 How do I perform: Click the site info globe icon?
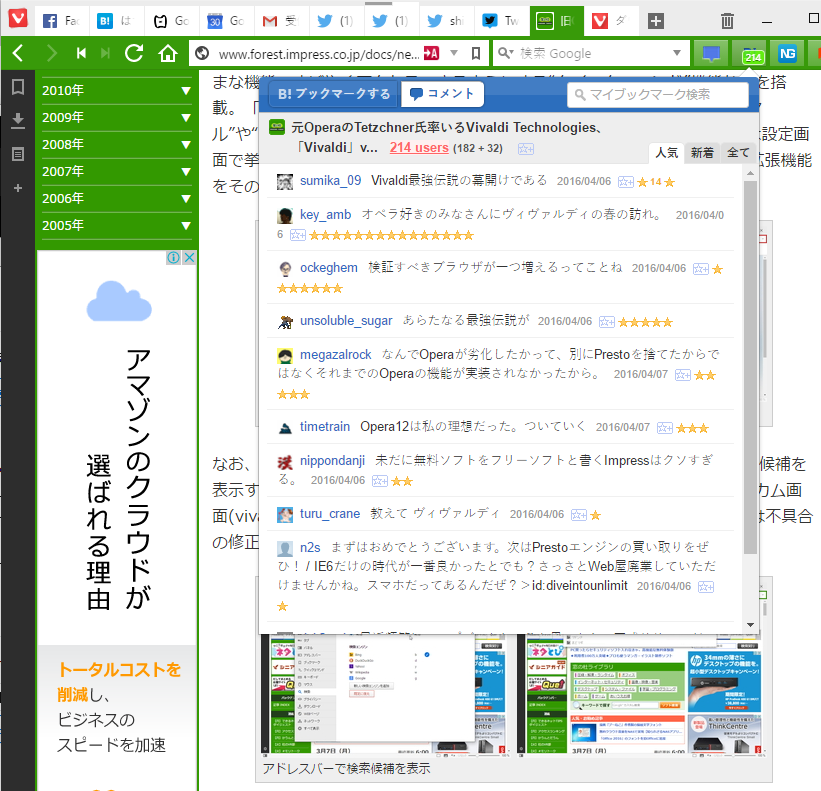[202, 53]
